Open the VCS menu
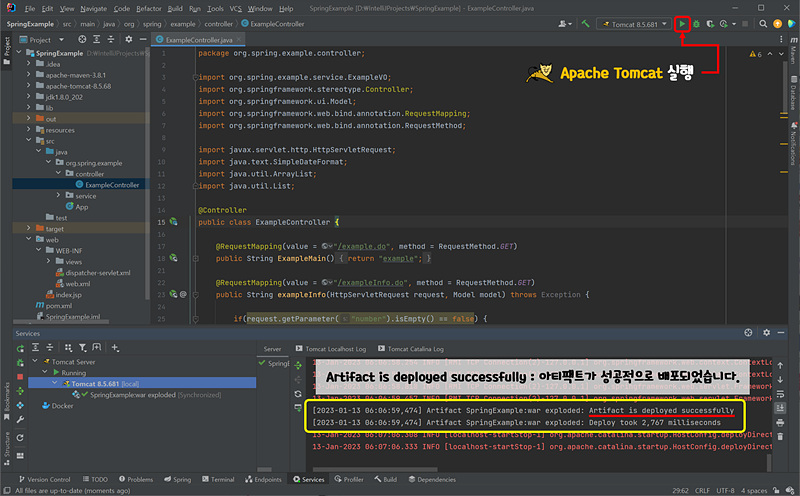Viewport: 800px width, 496px height. (x=235, y=9)
